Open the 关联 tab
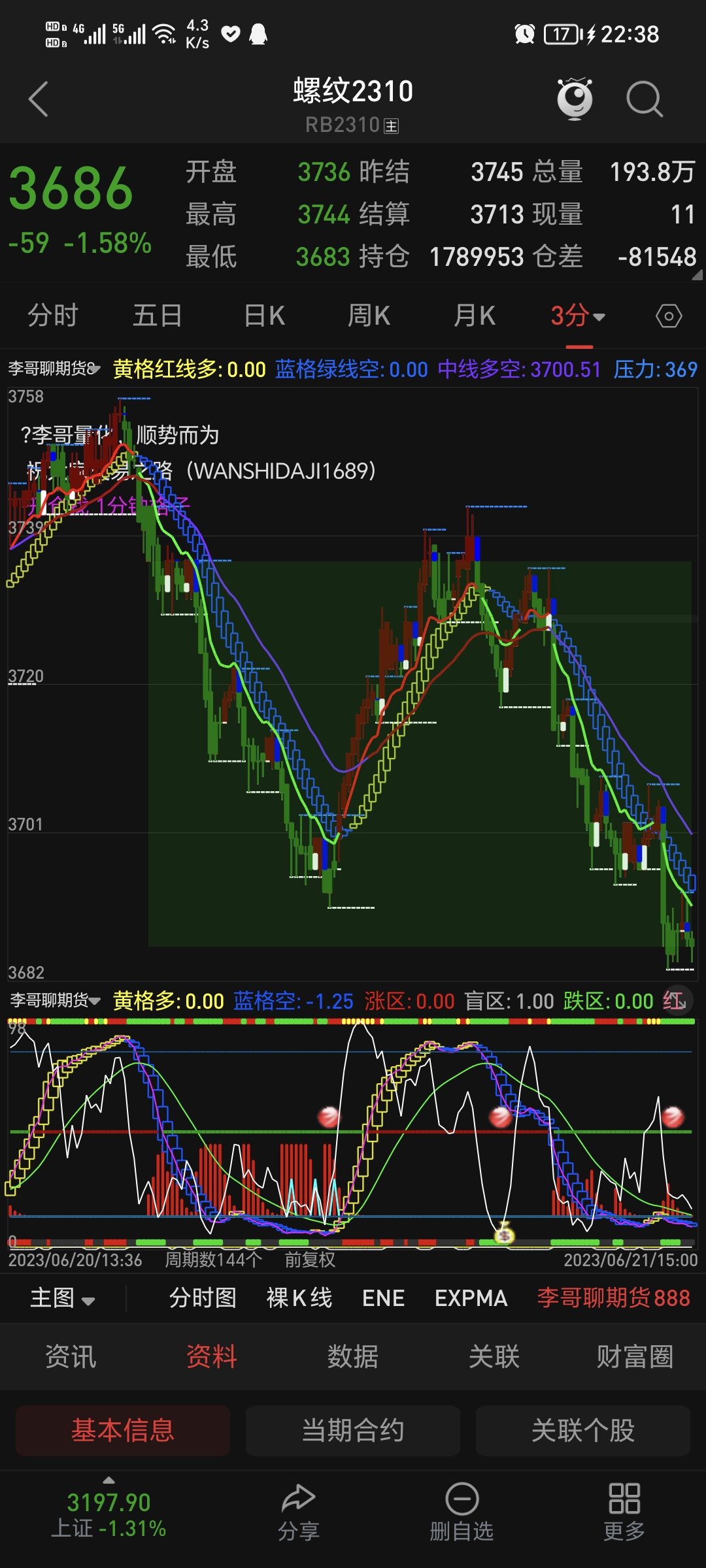 pos(494,1357)
